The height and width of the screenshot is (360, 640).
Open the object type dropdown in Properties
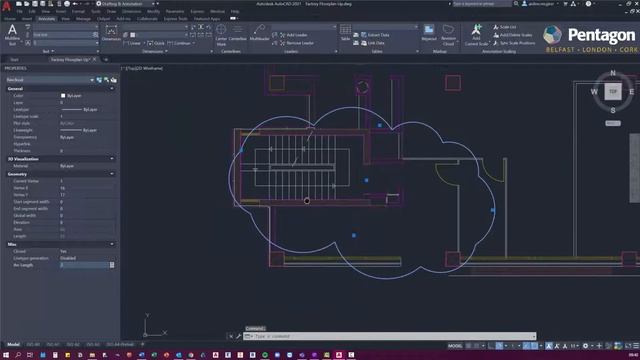click(x=50, y=80)
